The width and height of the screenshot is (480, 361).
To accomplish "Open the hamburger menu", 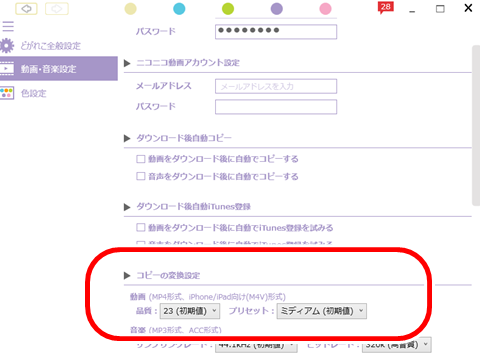I will click(x=8, y=26).
